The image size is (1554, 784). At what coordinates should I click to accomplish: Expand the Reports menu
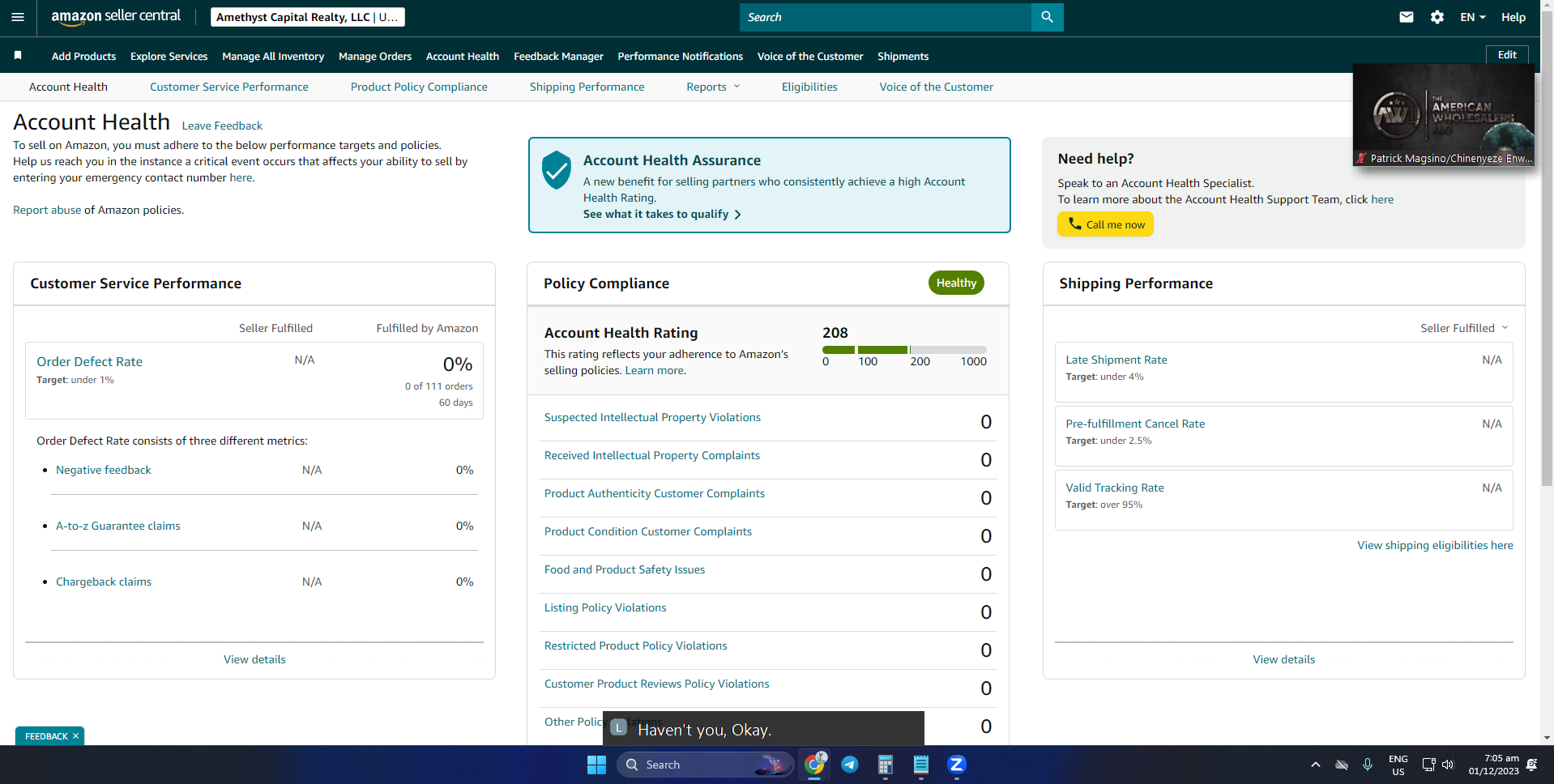point(713,87)
